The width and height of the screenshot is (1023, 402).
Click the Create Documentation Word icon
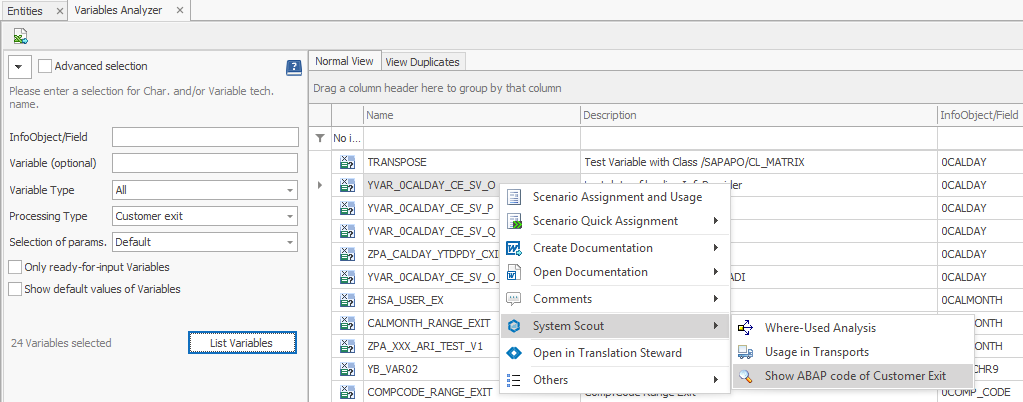514,248
